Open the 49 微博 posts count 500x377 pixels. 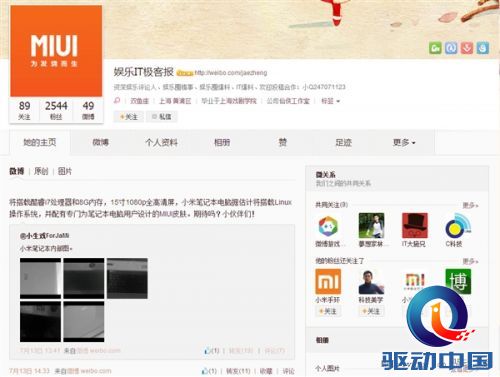point(88,111)
